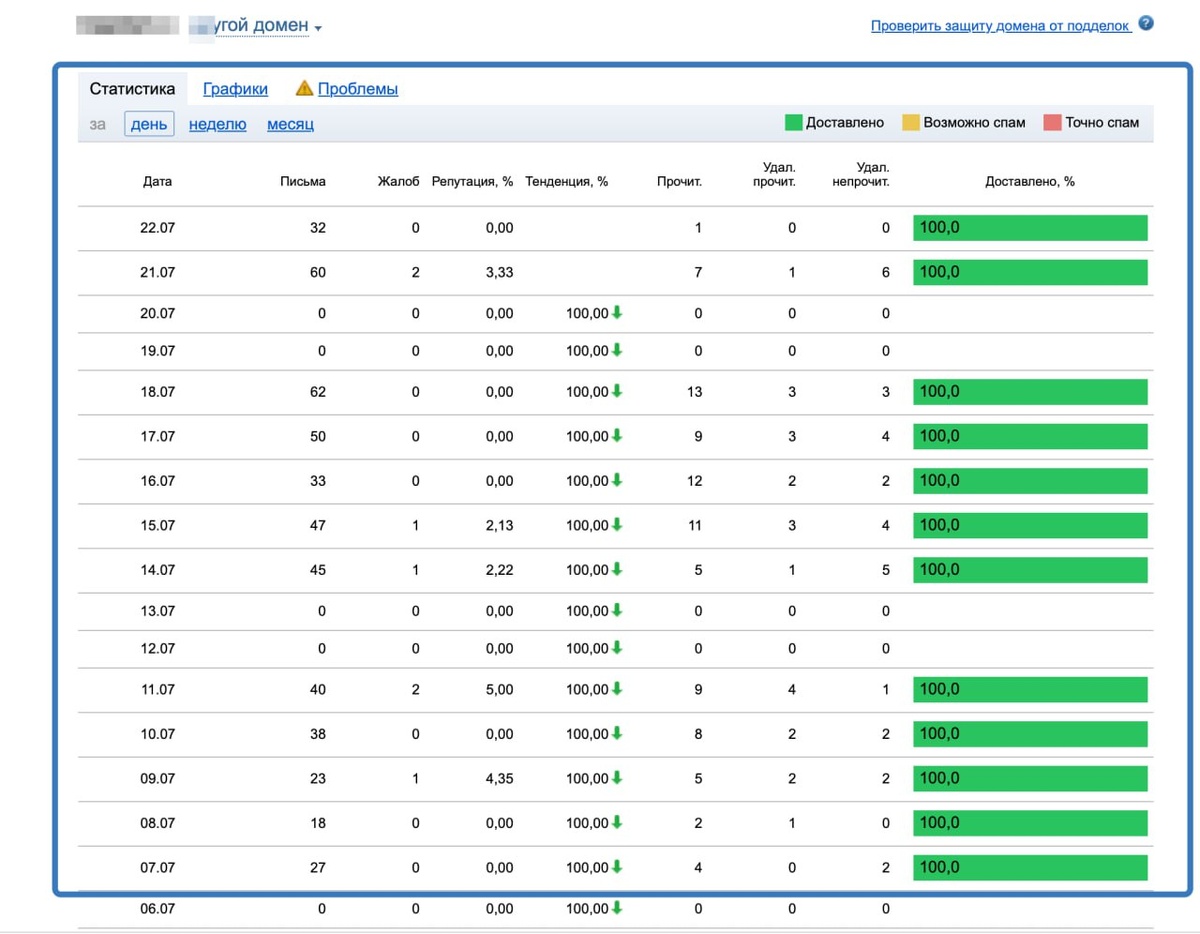Click the date cell 22.07
Screen dimensions: 1200x934
tap(157, 228)
